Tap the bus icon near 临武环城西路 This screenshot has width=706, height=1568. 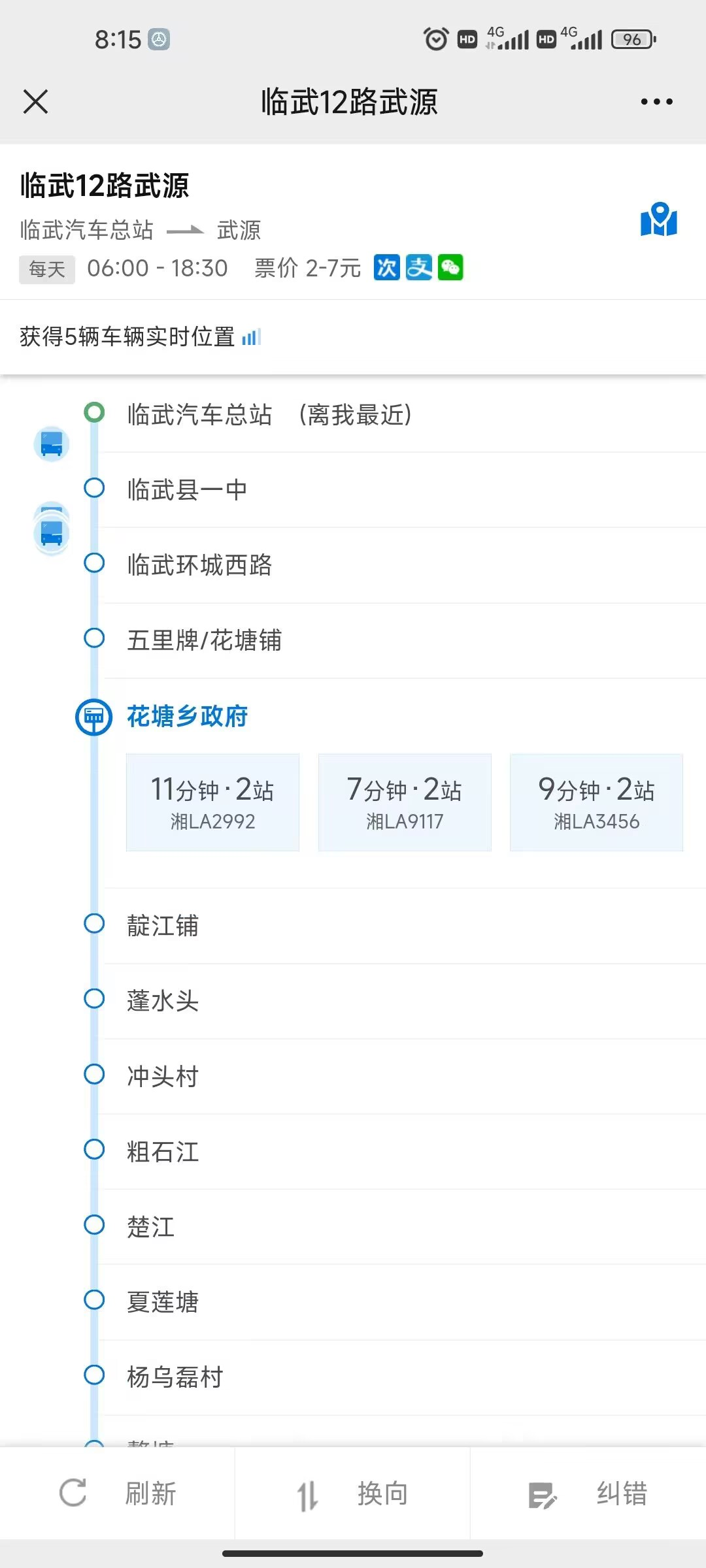click(52, 532)
